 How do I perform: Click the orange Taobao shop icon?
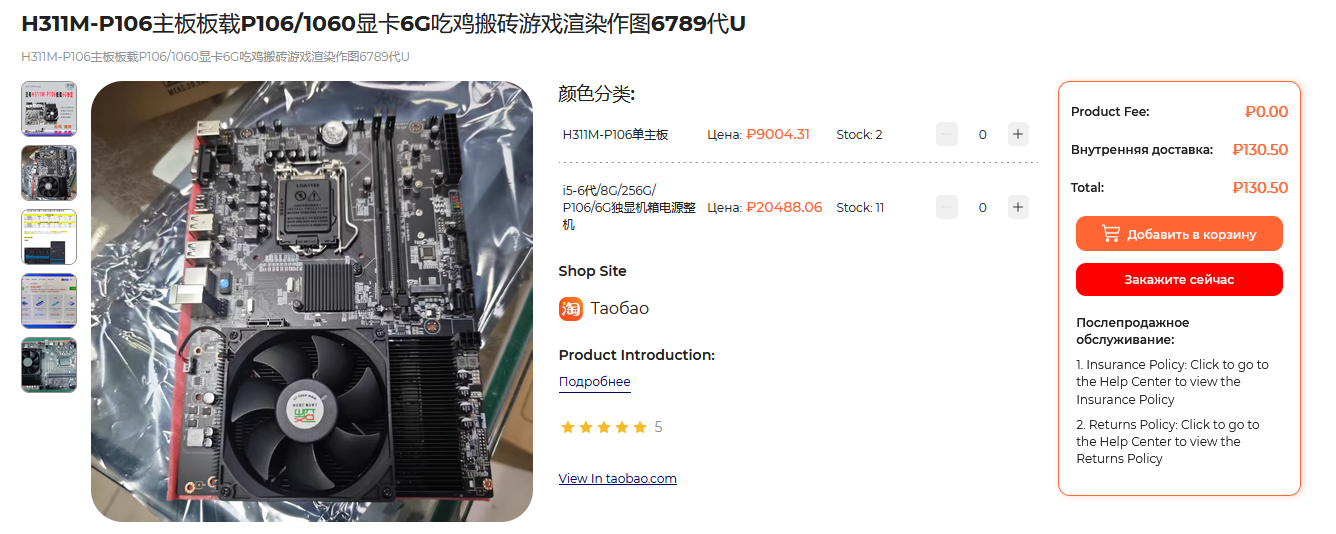point(571,308)
